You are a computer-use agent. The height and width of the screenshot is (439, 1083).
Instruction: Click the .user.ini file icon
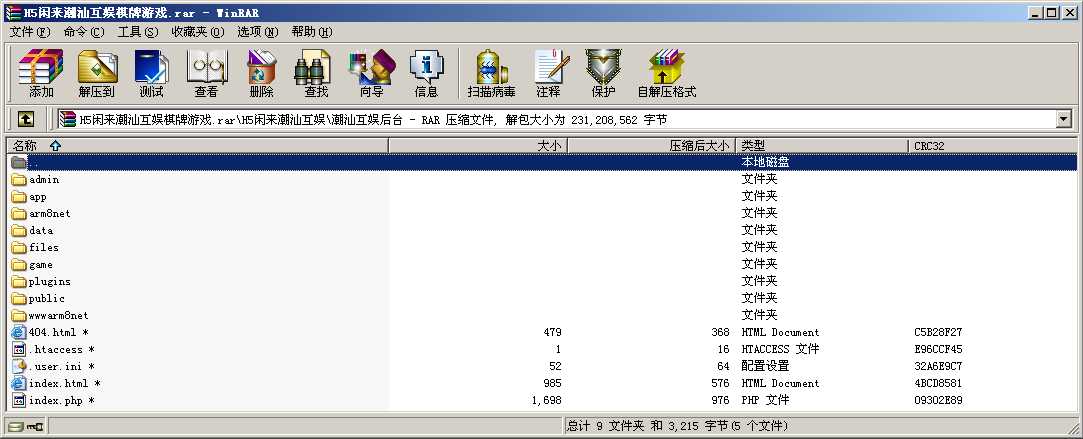pos(19,366)
